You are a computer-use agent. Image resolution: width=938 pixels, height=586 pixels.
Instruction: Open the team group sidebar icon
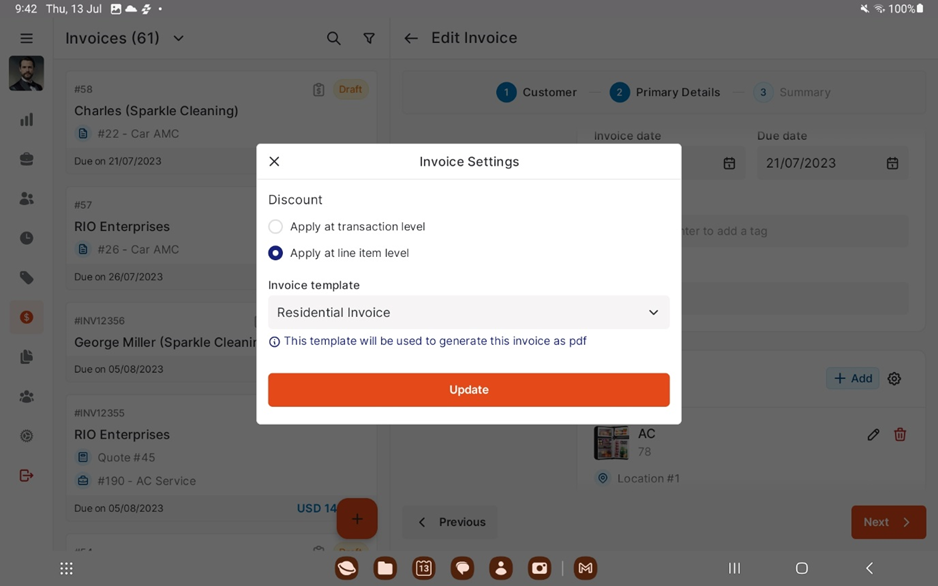[26, 396]
